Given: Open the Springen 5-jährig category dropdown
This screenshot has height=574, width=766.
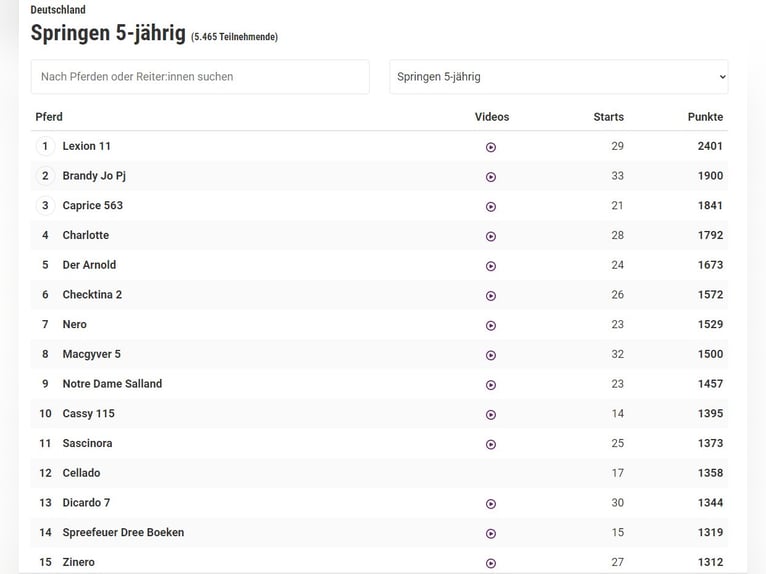Looking at the screenshot, I should coord(558,77).
